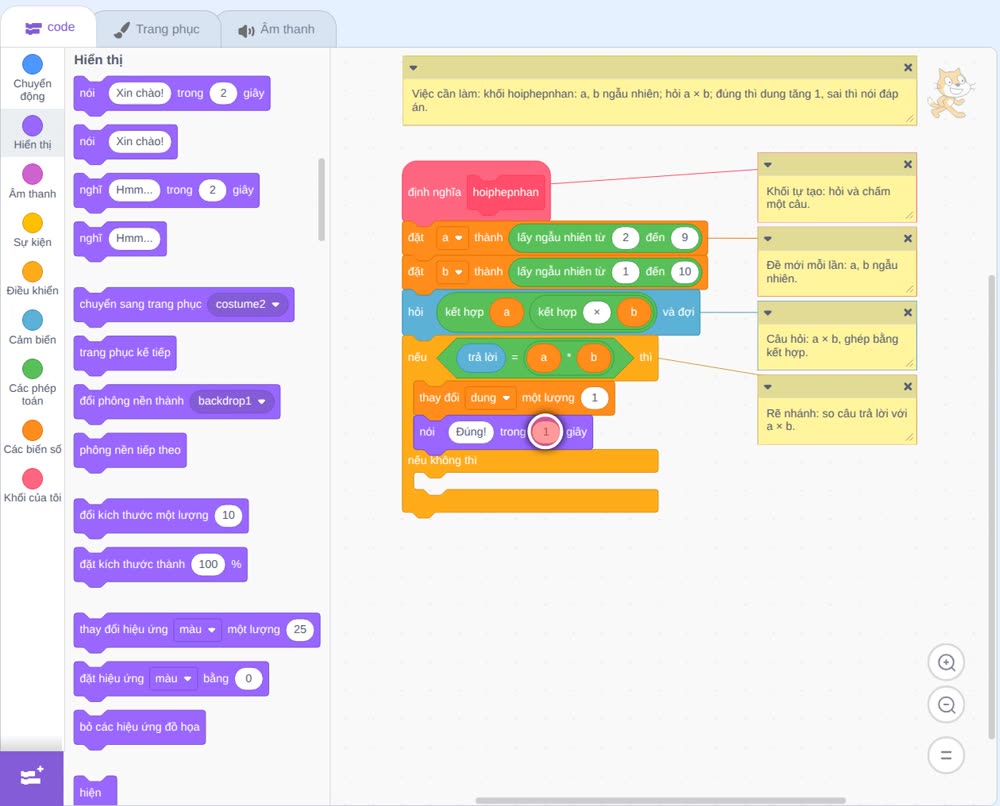Edit the 'Đúng!' text field

click(471, 432)
